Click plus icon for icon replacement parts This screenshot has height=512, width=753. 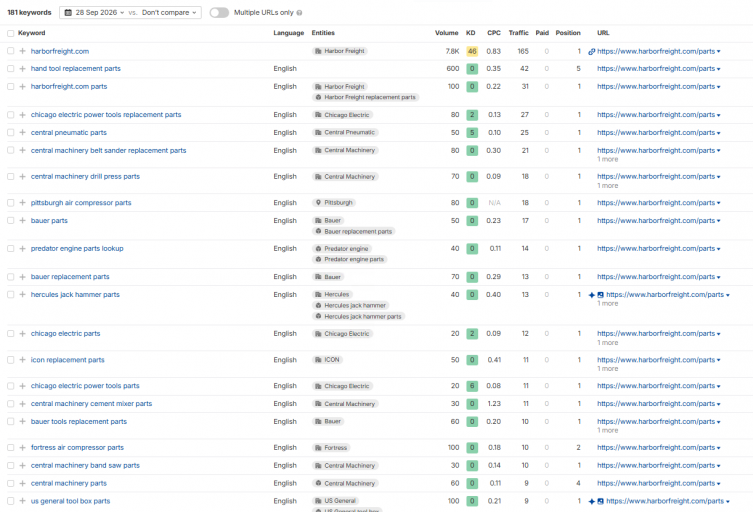coord(22,360)
